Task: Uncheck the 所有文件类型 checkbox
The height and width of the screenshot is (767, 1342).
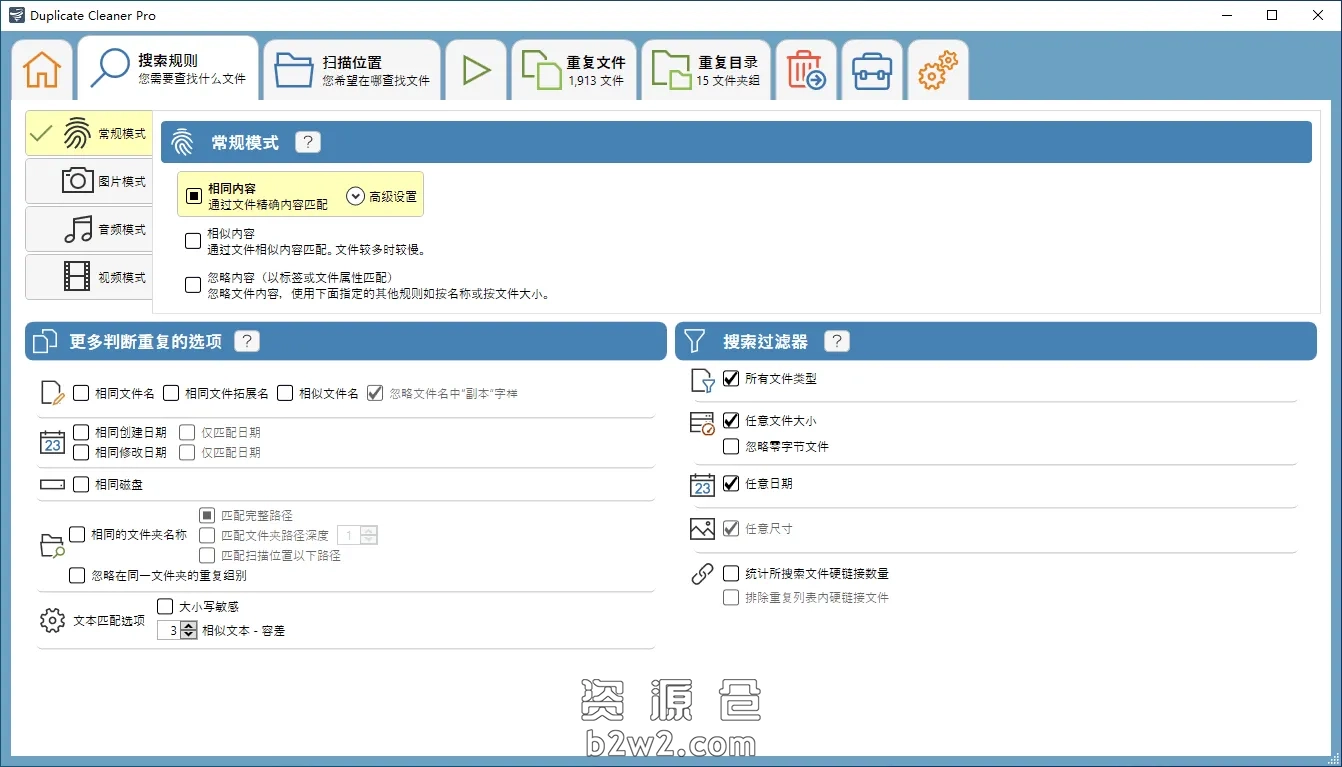Action: [x=731, y=379]
